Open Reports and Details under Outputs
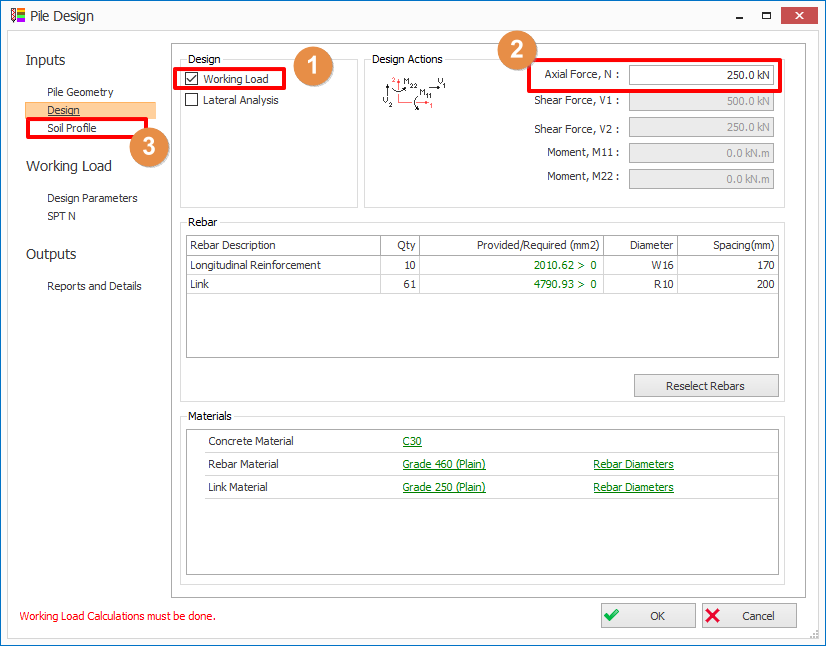Screen dimensions: 826x646 (94, 286)
